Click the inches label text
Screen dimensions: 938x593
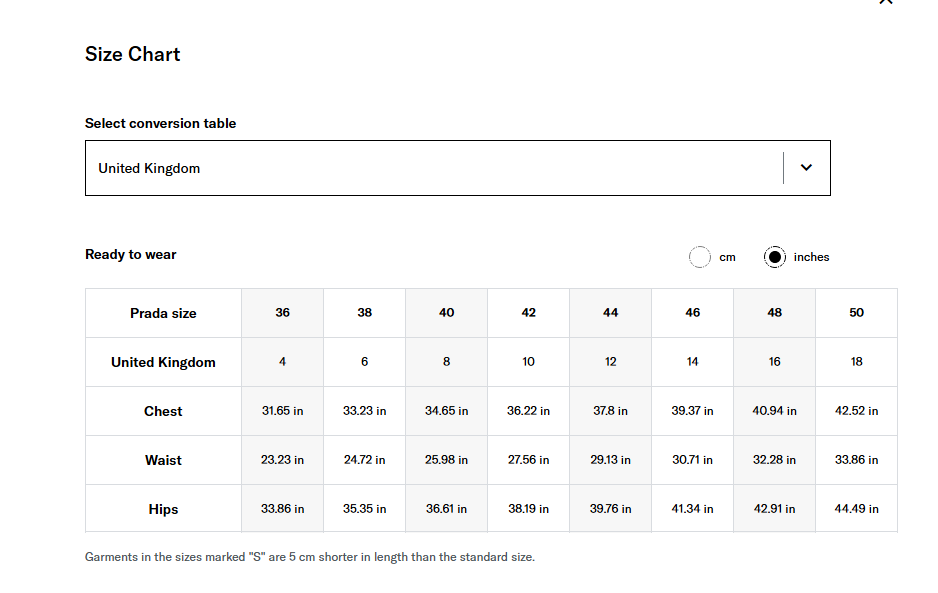(x=811, y=257)
